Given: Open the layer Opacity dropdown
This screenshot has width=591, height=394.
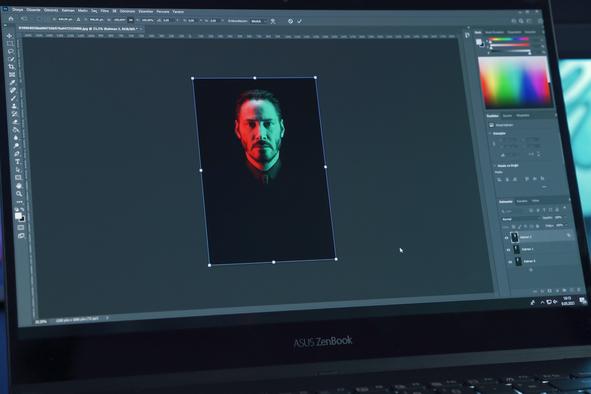Looking at the screenshot, I should (x=559, y=218).
